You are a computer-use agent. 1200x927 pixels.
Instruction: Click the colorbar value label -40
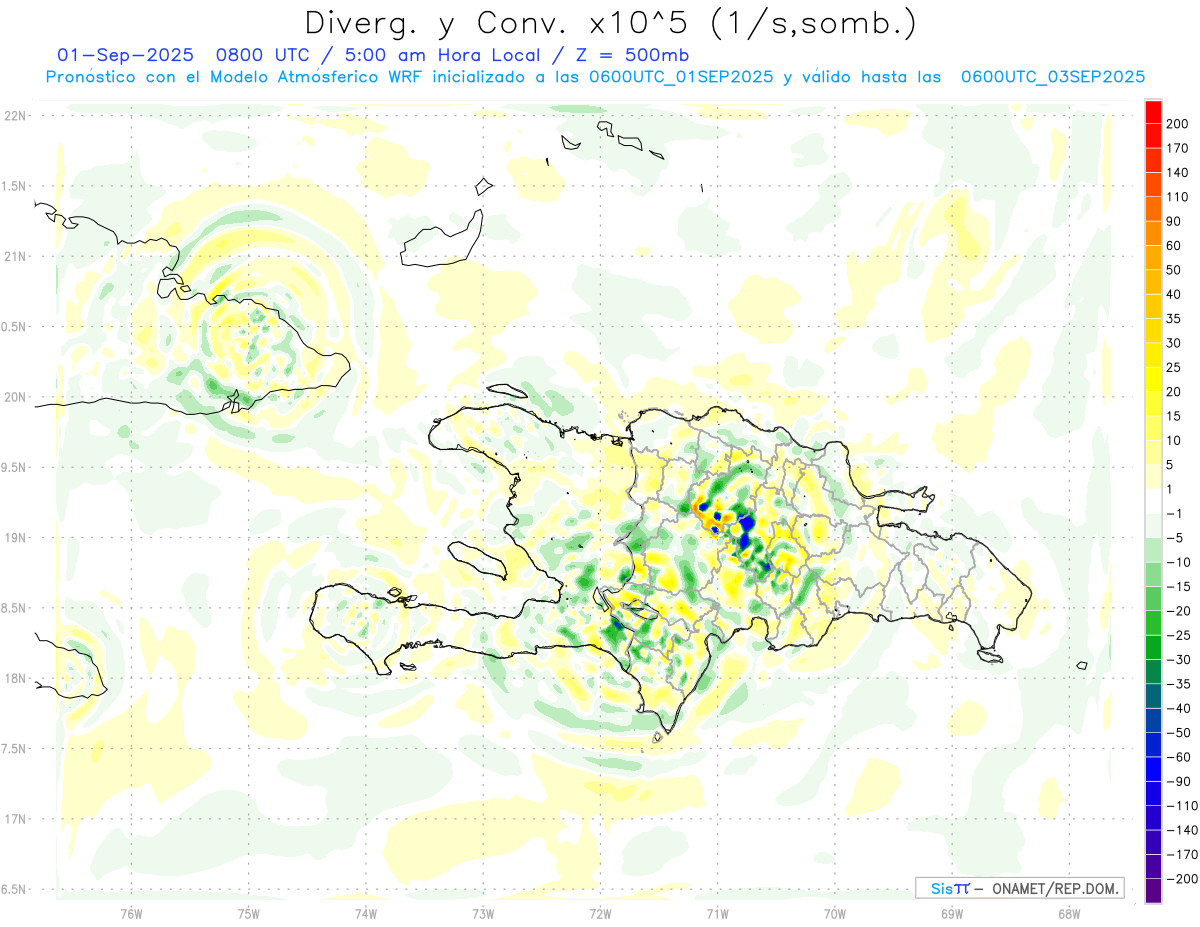click(x=1177, y=709)
